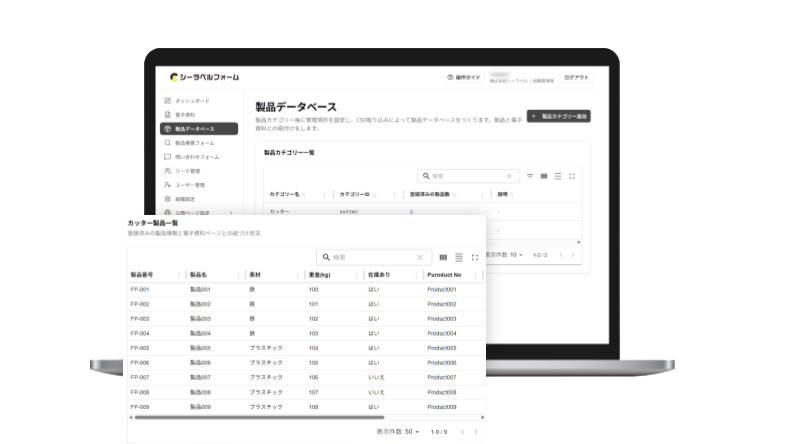Go to next page in category list

(x=573, y=255)
